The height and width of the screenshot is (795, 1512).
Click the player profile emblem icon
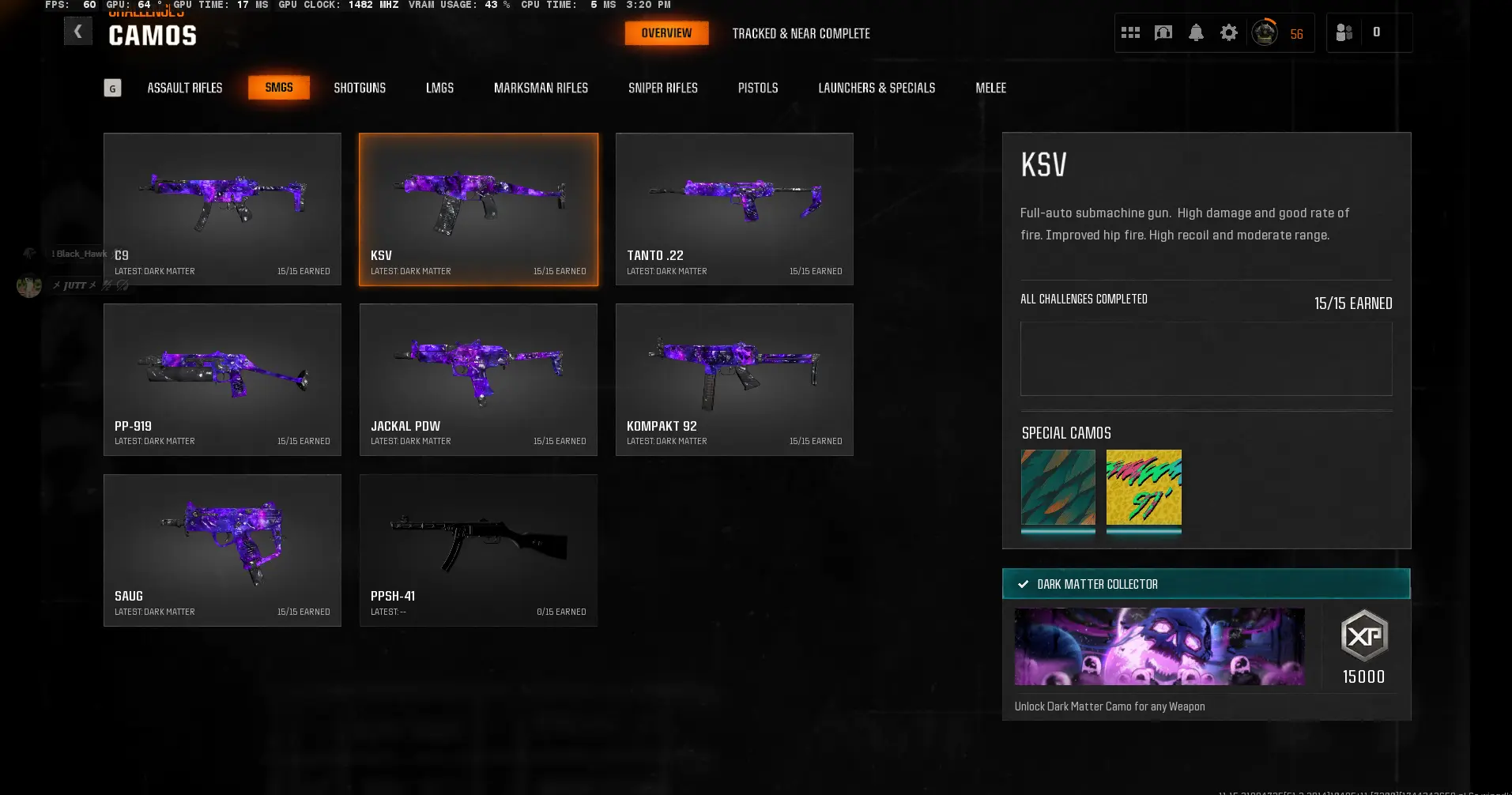pos(1265,32)
